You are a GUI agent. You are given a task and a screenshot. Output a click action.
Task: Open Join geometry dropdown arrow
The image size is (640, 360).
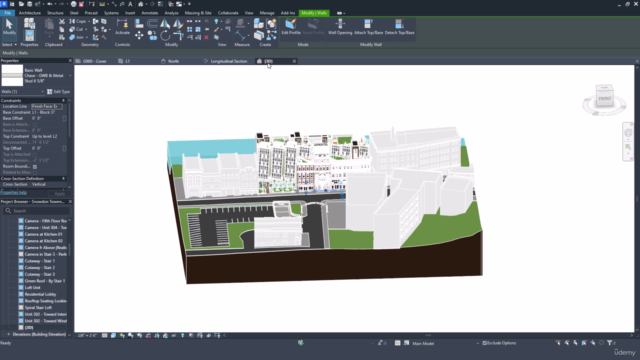pos(87,37)
